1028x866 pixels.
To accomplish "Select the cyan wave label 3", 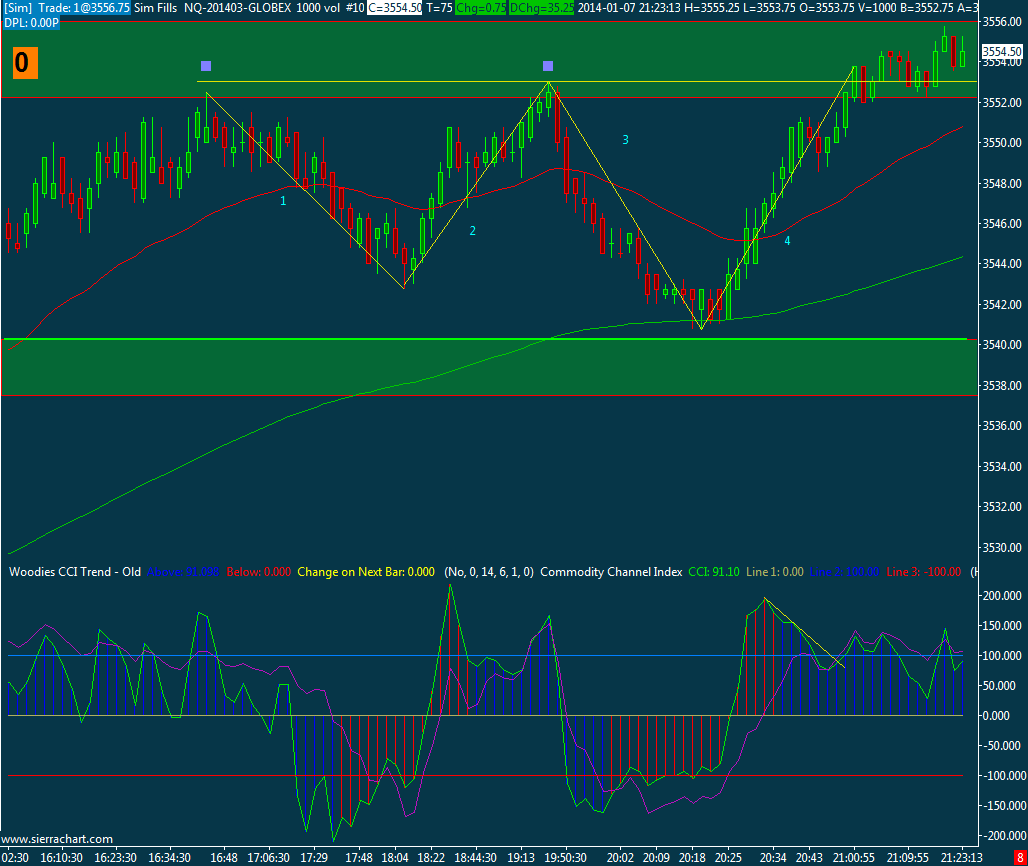I will [x=626, y=140].
